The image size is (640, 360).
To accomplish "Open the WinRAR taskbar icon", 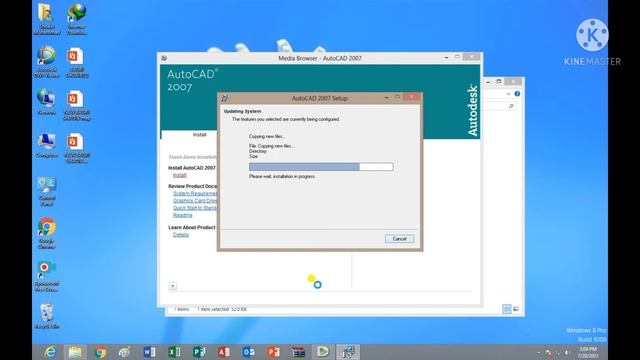I will (x=298, y=352).
